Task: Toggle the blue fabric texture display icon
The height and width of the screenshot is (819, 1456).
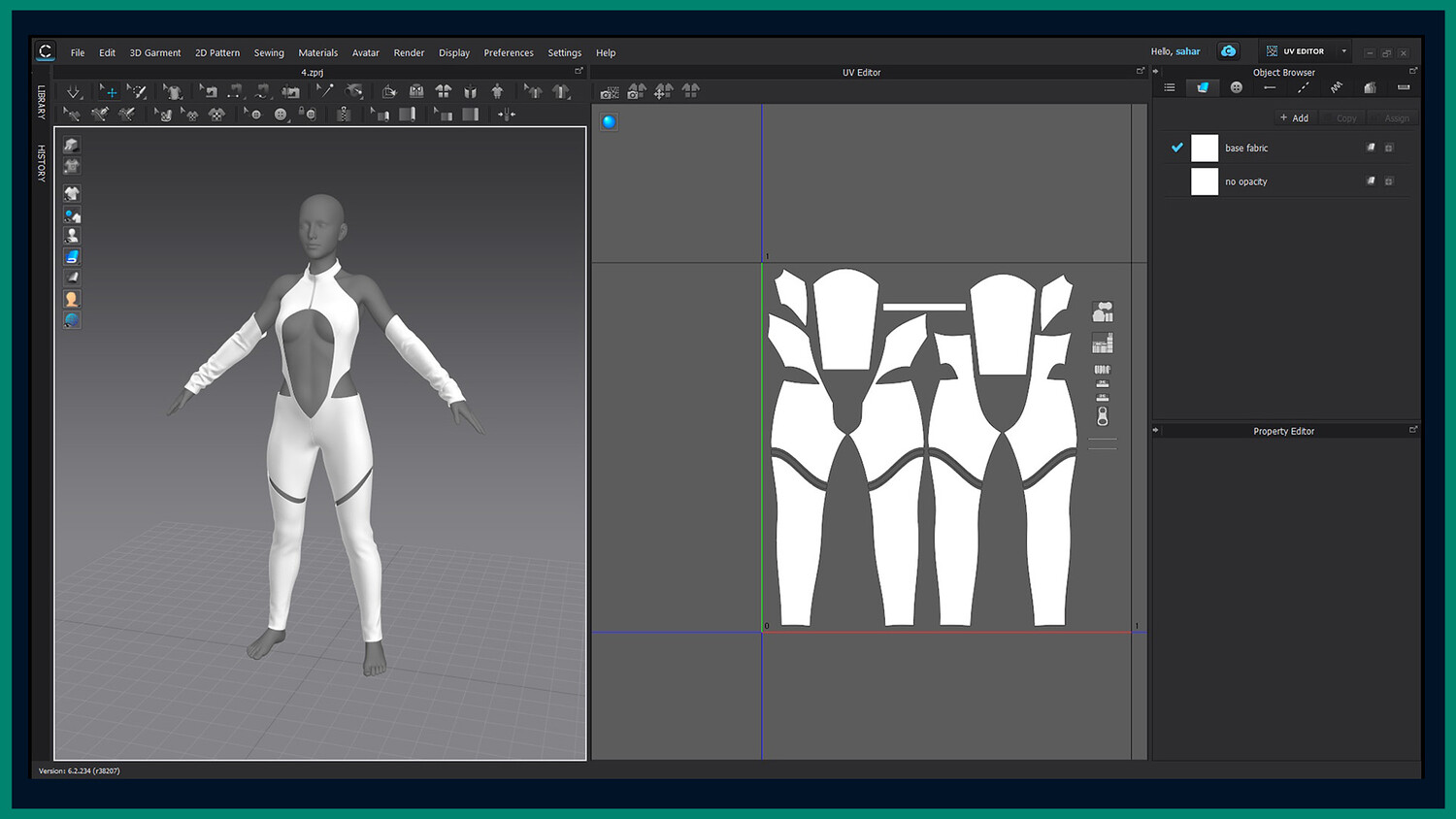Action: click(72, 257)
